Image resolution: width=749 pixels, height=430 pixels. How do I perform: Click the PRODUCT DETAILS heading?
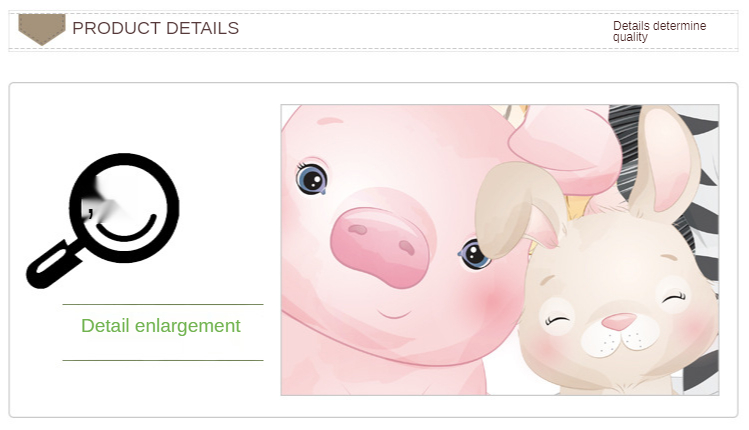tap(155, 28)
